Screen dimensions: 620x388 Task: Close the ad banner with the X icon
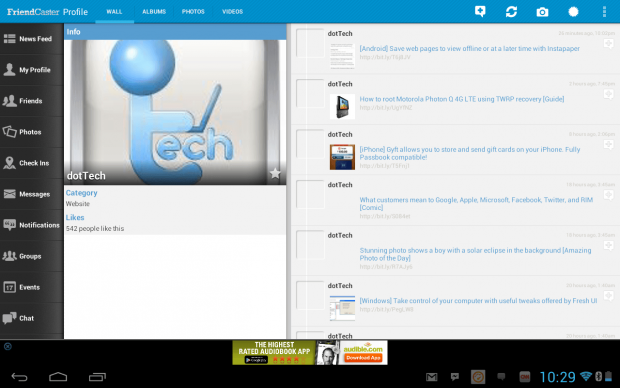coord(8,346)
